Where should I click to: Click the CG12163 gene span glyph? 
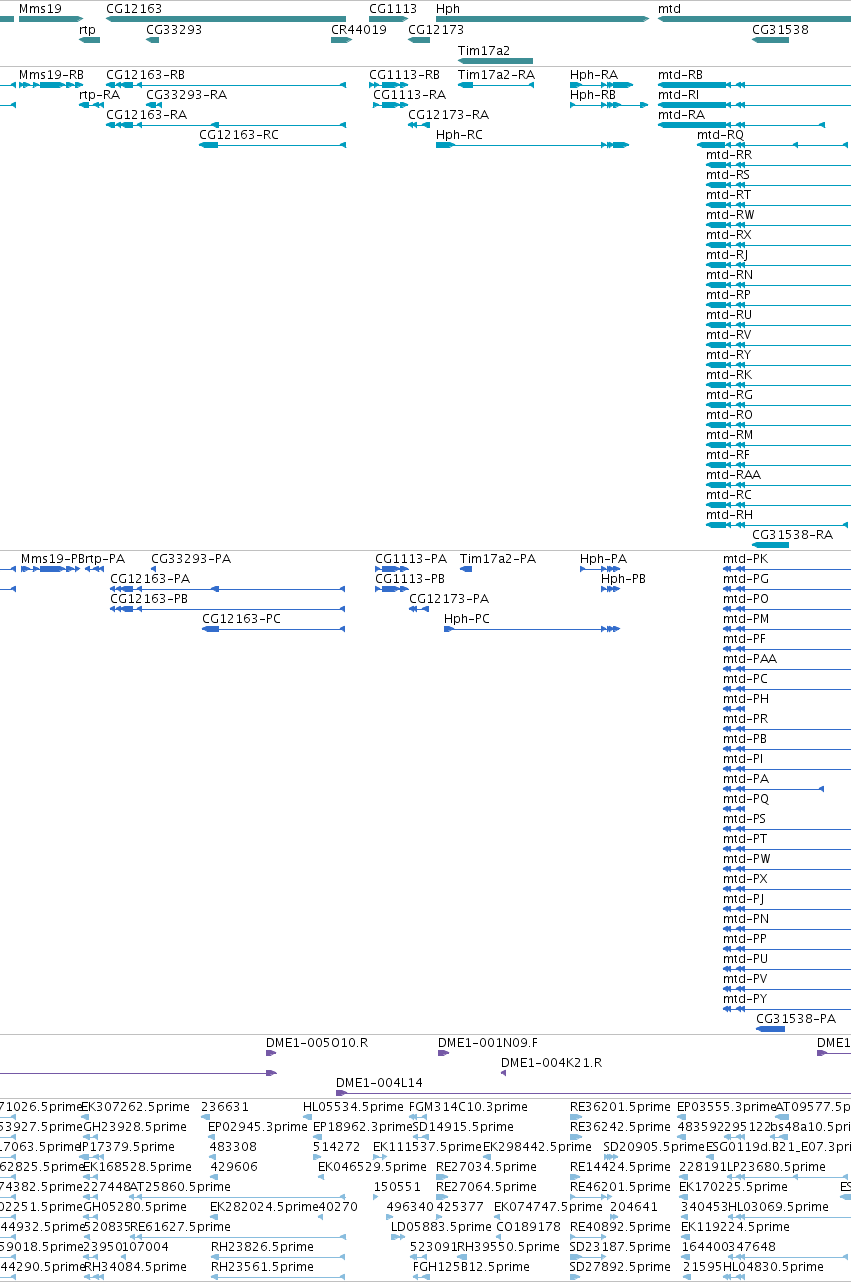(226, 19)
